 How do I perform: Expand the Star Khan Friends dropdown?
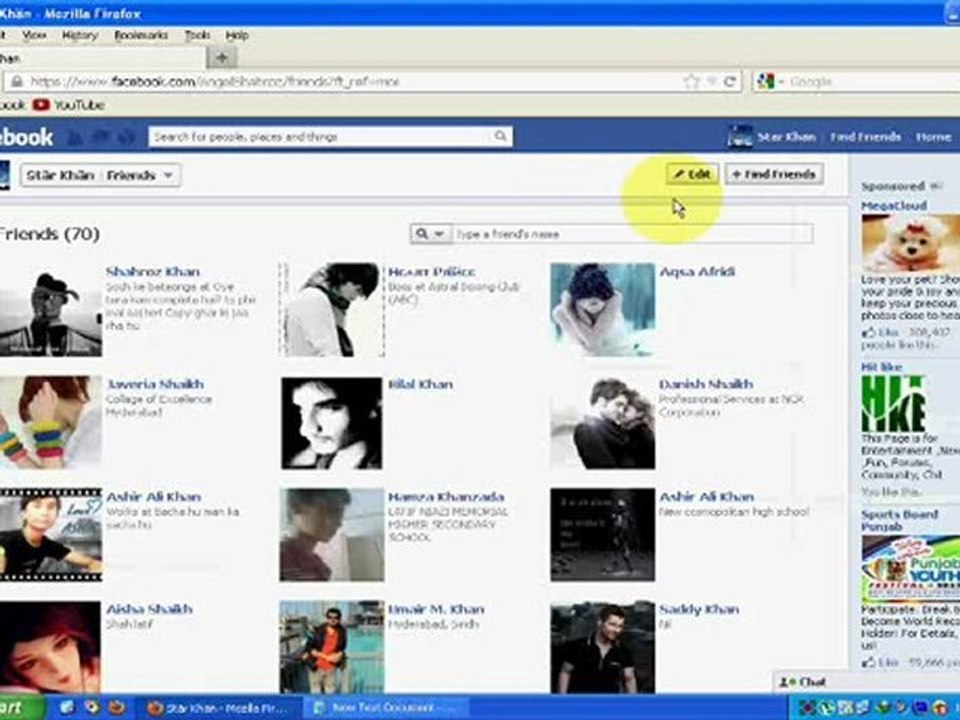(101, 175)
